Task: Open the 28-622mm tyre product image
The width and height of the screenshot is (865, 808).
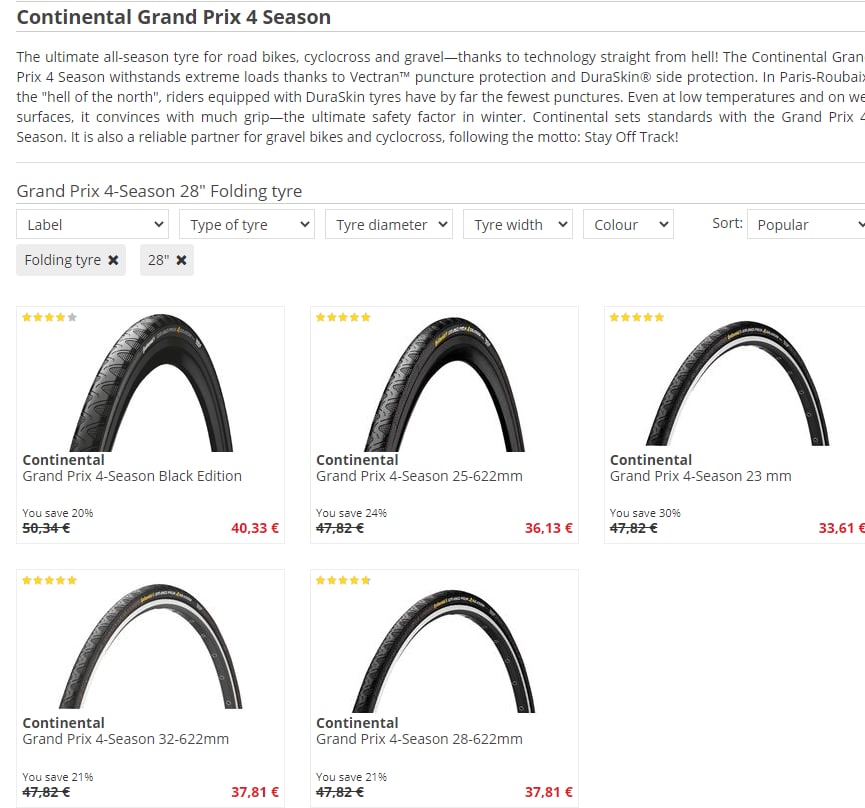Action: (444, 651)
